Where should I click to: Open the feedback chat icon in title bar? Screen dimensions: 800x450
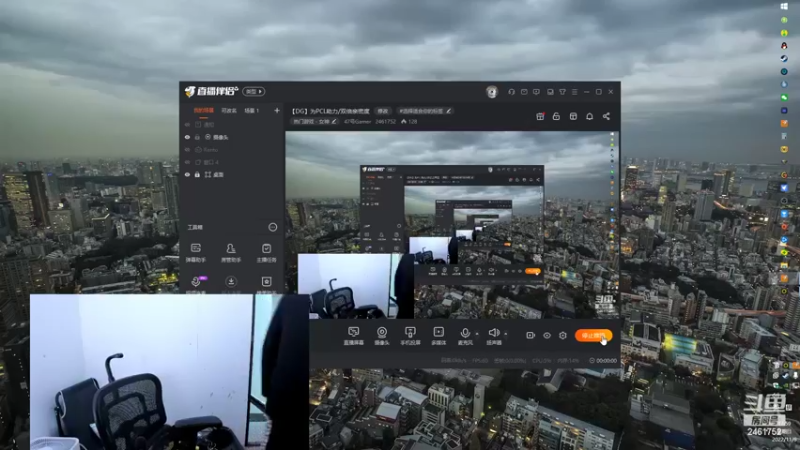tap(536, 92)
